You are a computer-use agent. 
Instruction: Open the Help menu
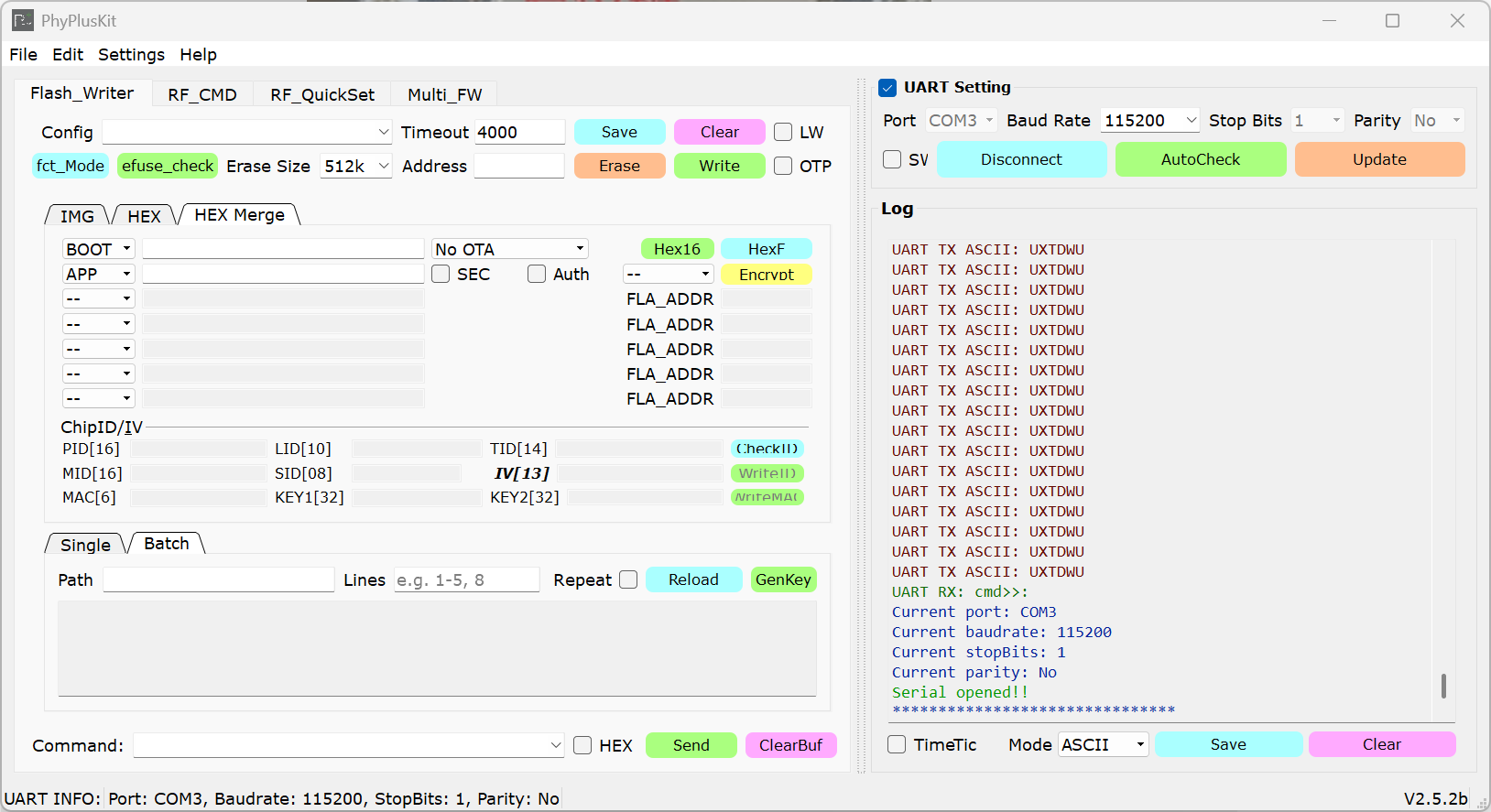198,55
